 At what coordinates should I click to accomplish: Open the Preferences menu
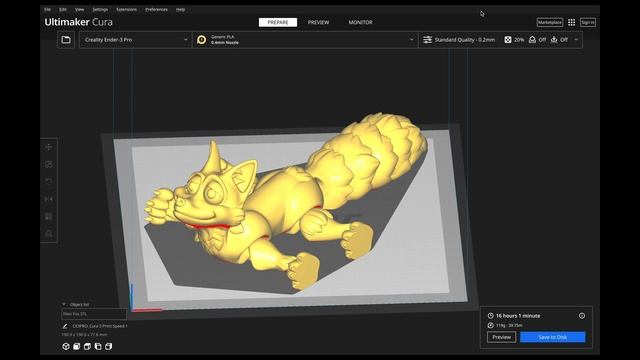(x=156, y=9)
